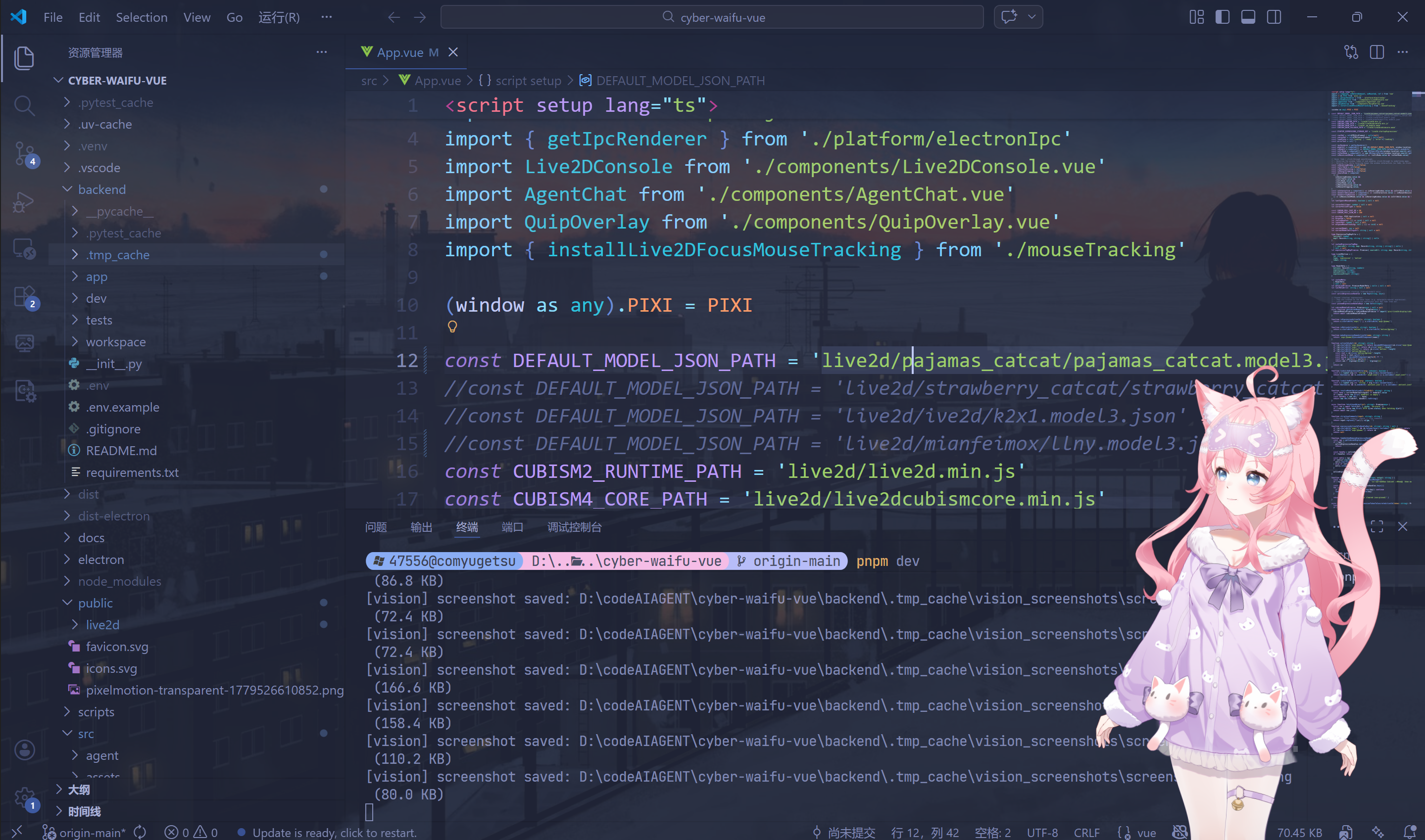Switch to the 问题 panel tab
Viewport: 1425px width, 840px height.
376,527
